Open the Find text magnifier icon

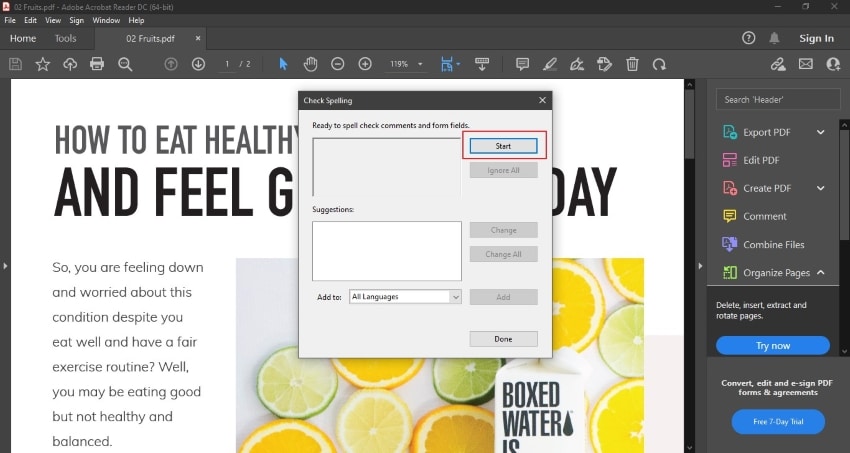coord(125,64)
